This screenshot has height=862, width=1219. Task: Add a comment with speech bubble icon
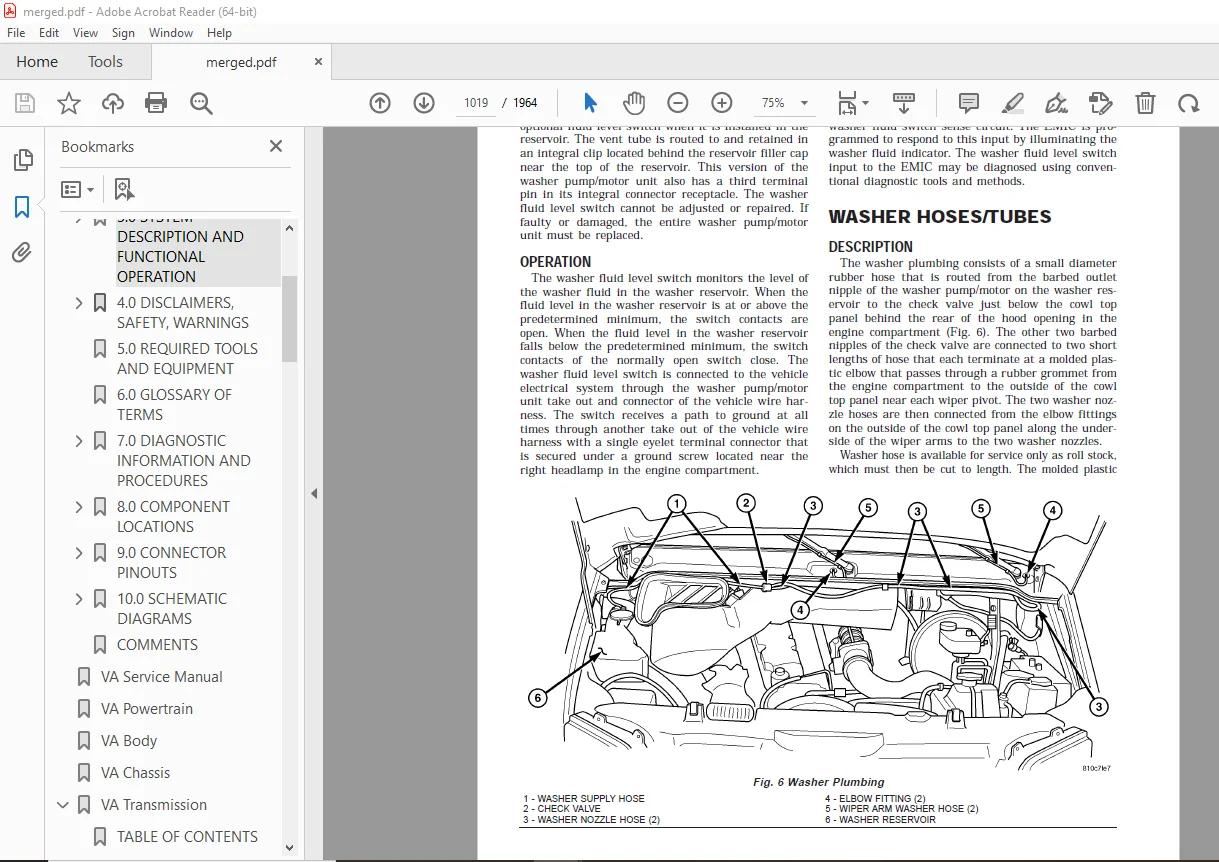968,103
